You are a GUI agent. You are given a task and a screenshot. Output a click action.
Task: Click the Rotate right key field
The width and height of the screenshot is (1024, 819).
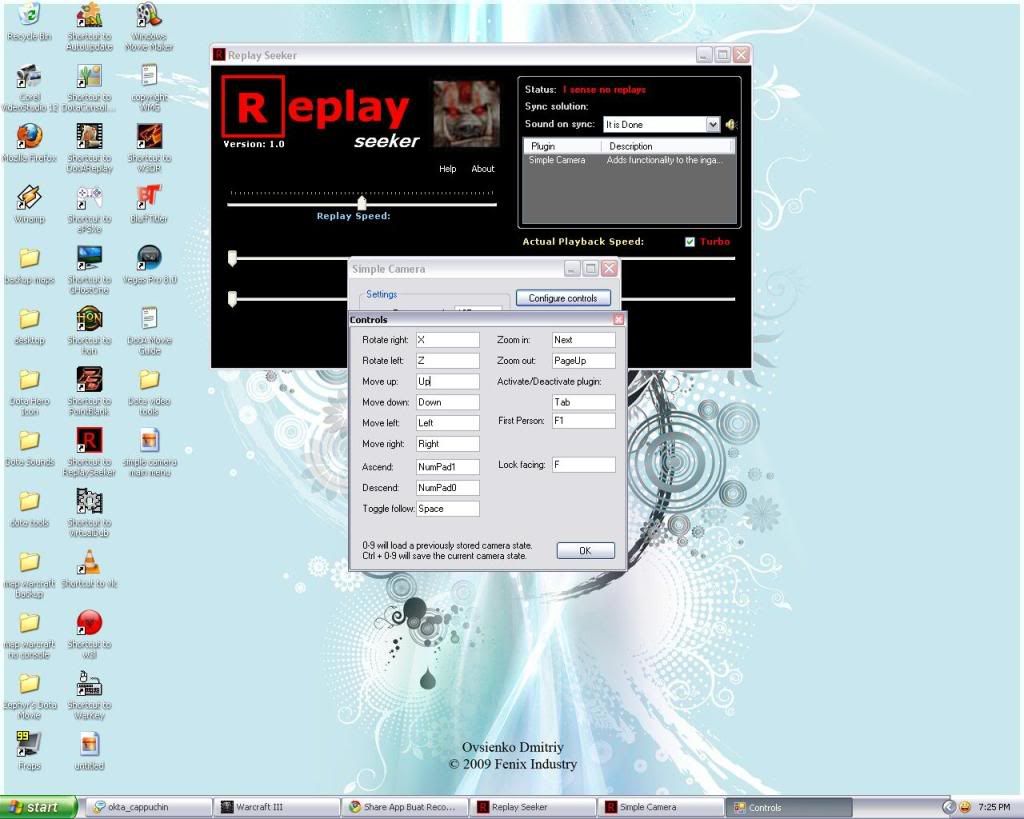(447, 340)
